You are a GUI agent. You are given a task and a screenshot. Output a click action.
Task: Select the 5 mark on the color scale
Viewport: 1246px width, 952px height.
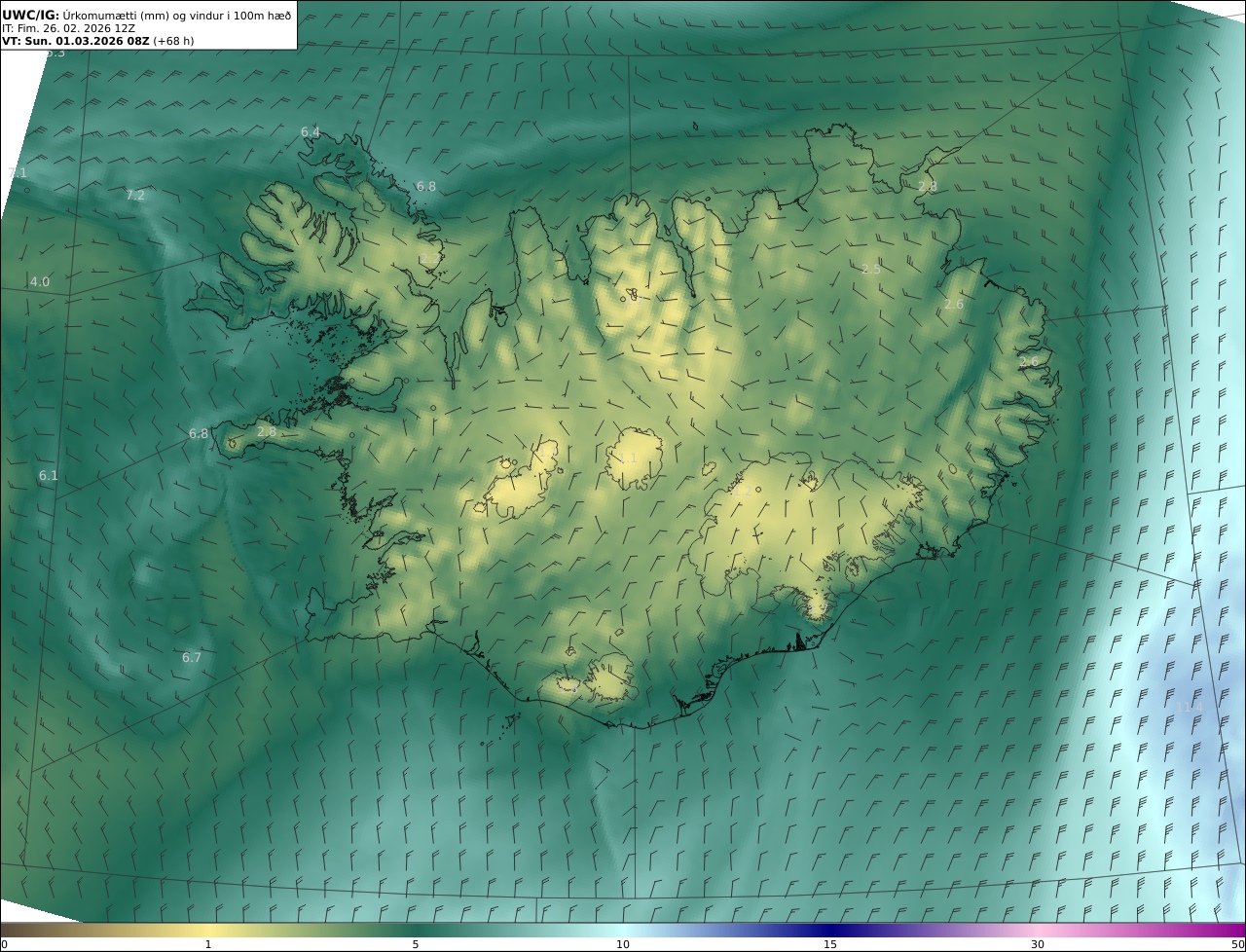tap(416, 944)
